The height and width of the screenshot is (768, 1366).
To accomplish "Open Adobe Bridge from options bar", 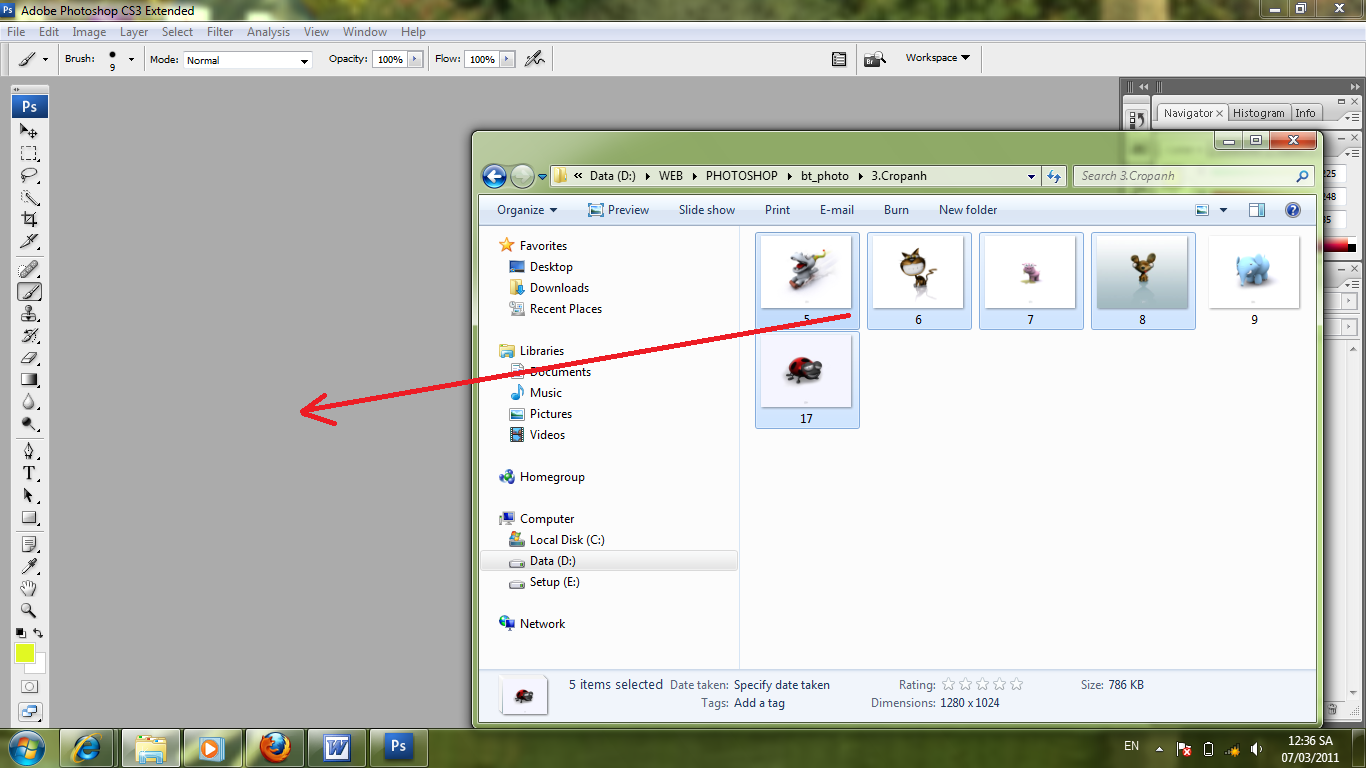I will (x=874, y=59).
